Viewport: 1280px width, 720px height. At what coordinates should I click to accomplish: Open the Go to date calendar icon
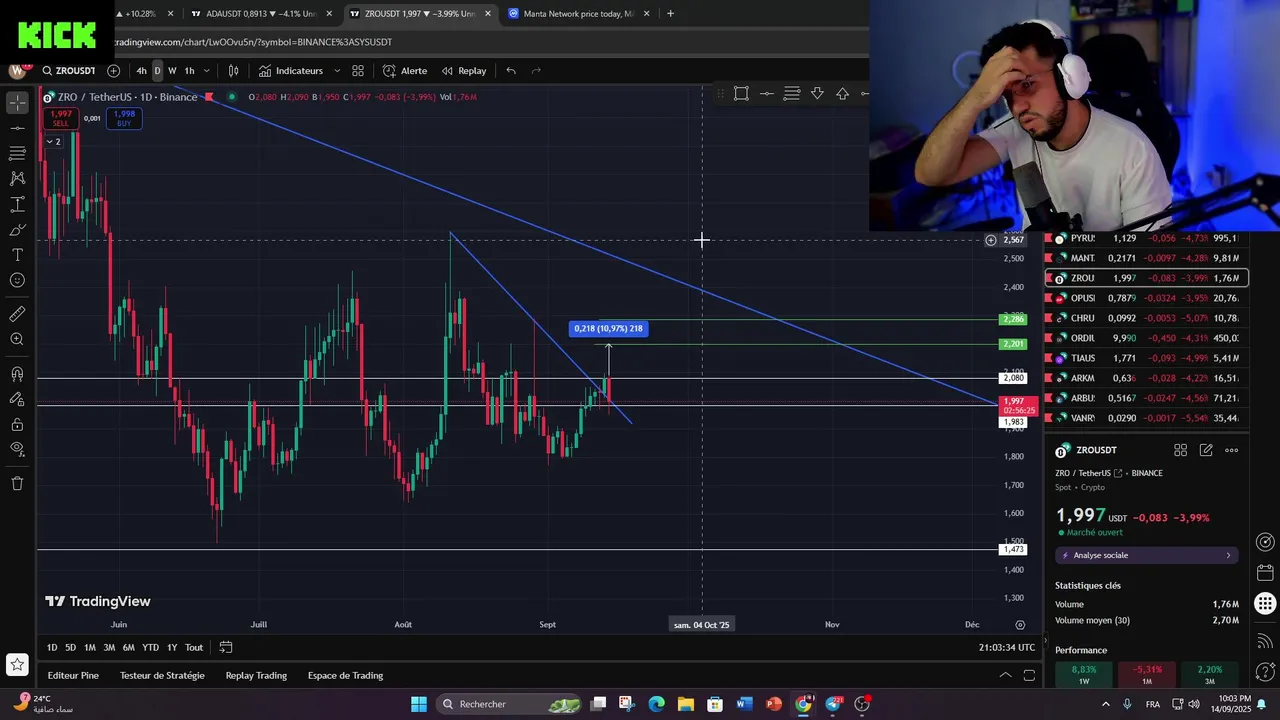pyautogui.click(x=226, y=647)
